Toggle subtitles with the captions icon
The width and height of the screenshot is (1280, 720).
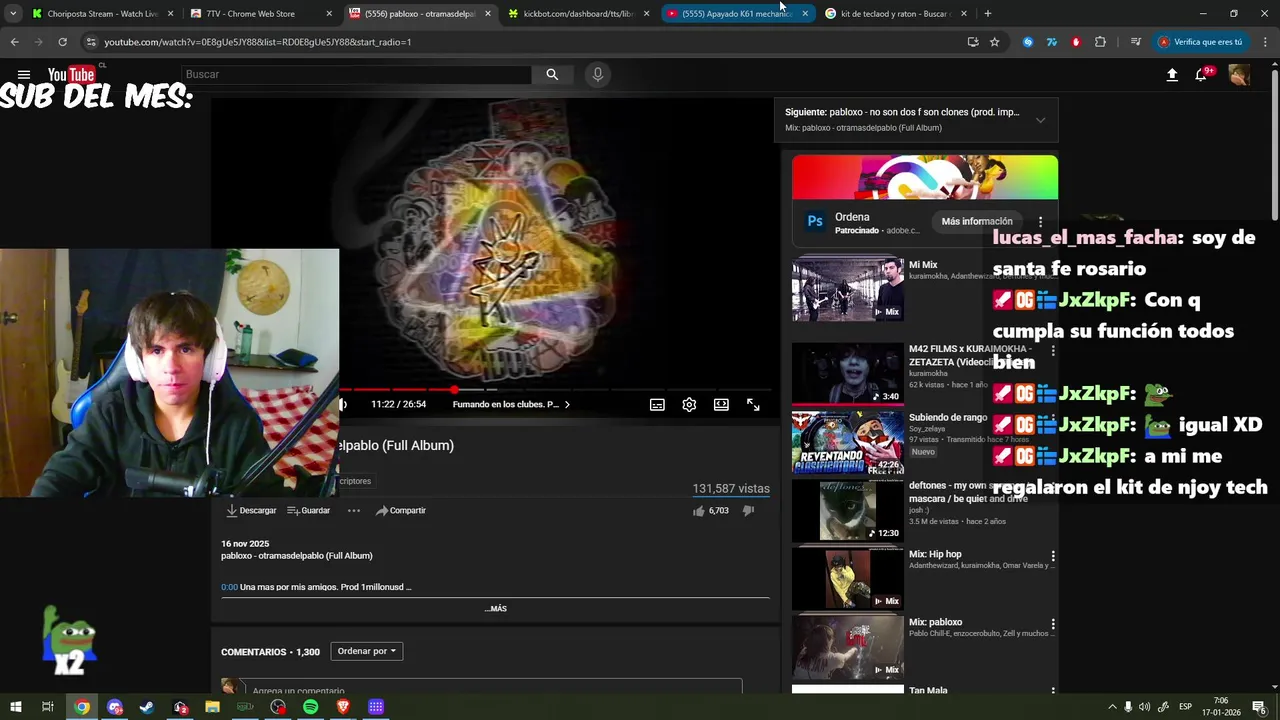[657, 404]
